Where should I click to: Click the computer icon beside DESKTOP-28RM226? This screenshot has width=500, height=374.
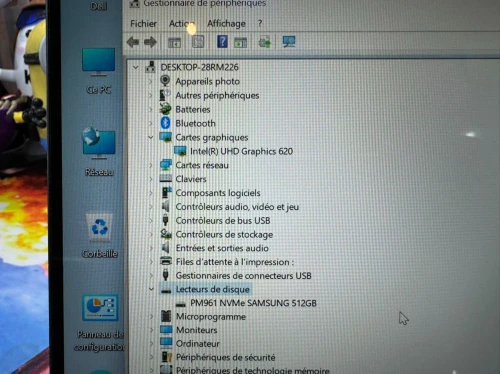coord(150,67)
